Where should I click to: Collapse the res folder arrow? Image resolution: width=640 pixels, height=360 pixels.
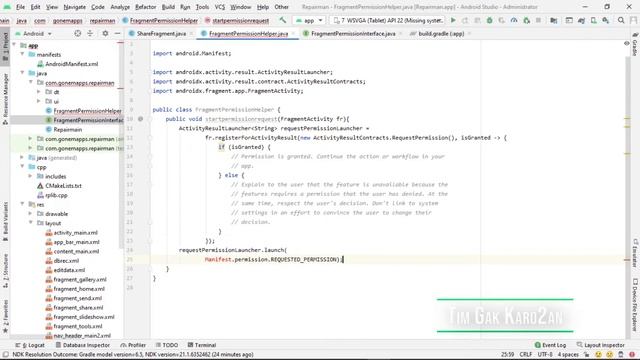(22, 204)
